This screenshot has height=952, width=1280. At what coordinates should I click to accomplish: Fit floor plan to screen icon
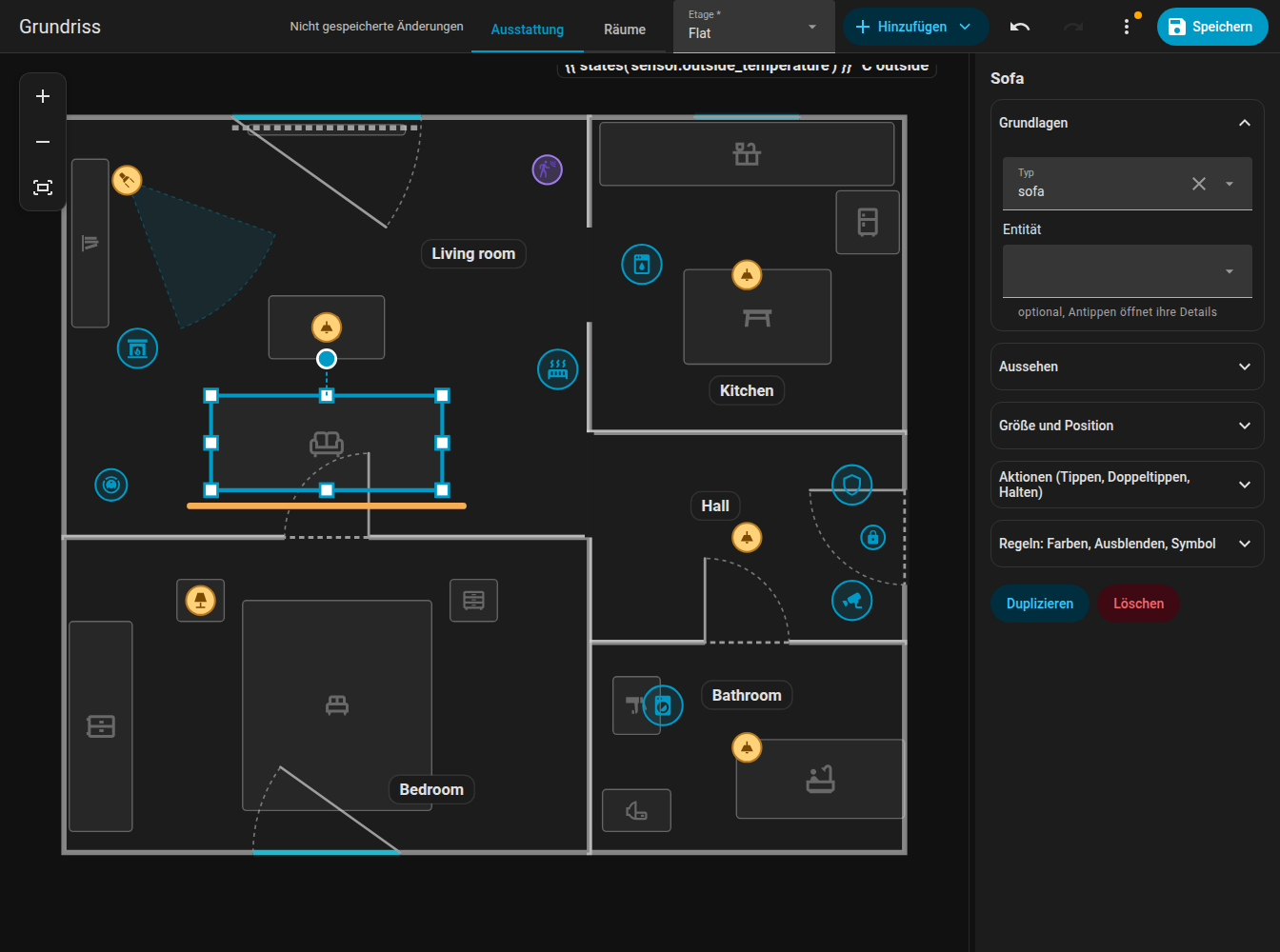click(43, 188)
